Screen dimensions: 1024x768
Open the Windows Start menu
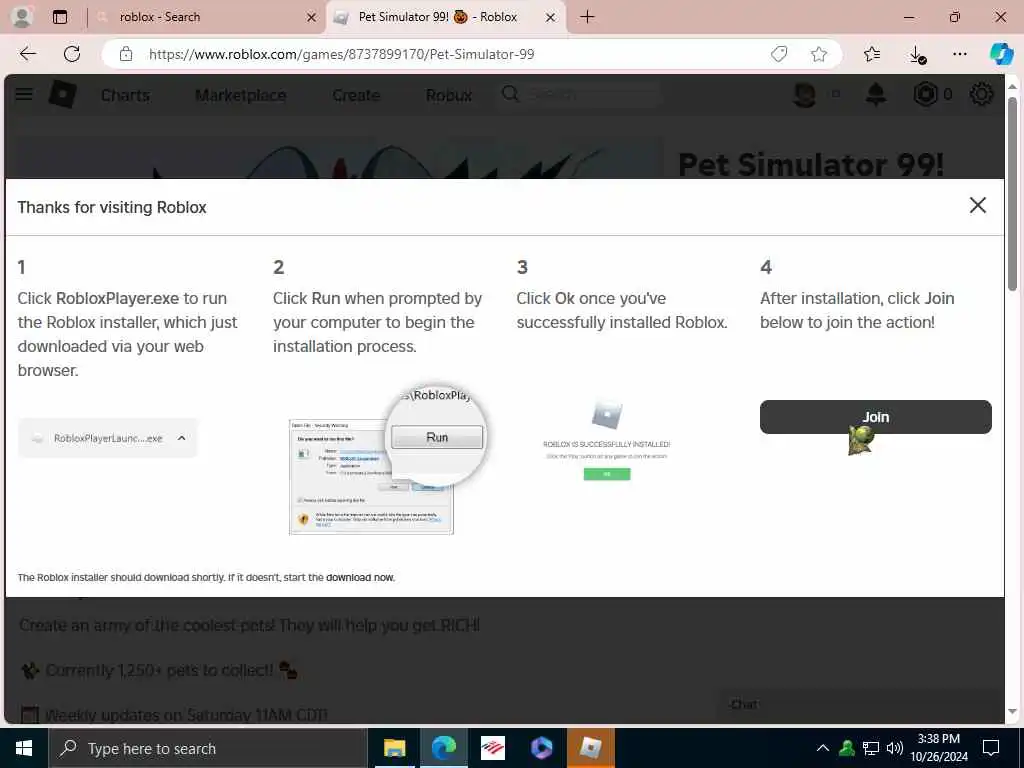pos(24,748)
